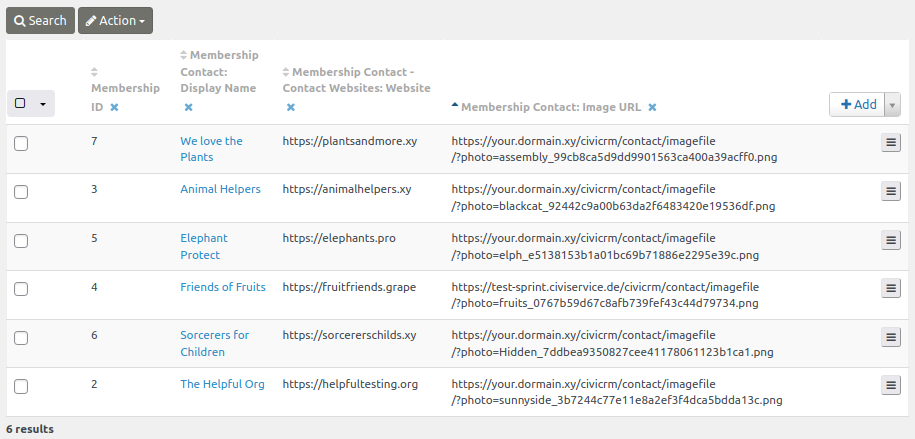Open the Animal Helpers contact link
Screen dimensions: 915x439
220,189
